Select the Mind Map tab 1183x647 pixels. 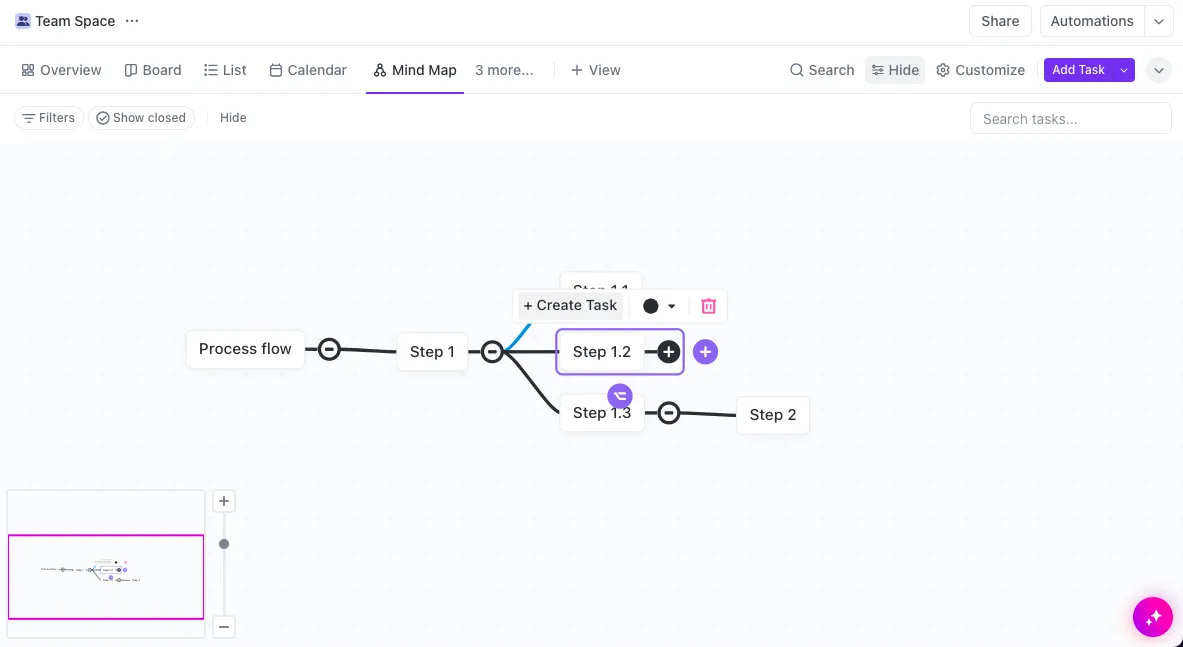[415, 70]
